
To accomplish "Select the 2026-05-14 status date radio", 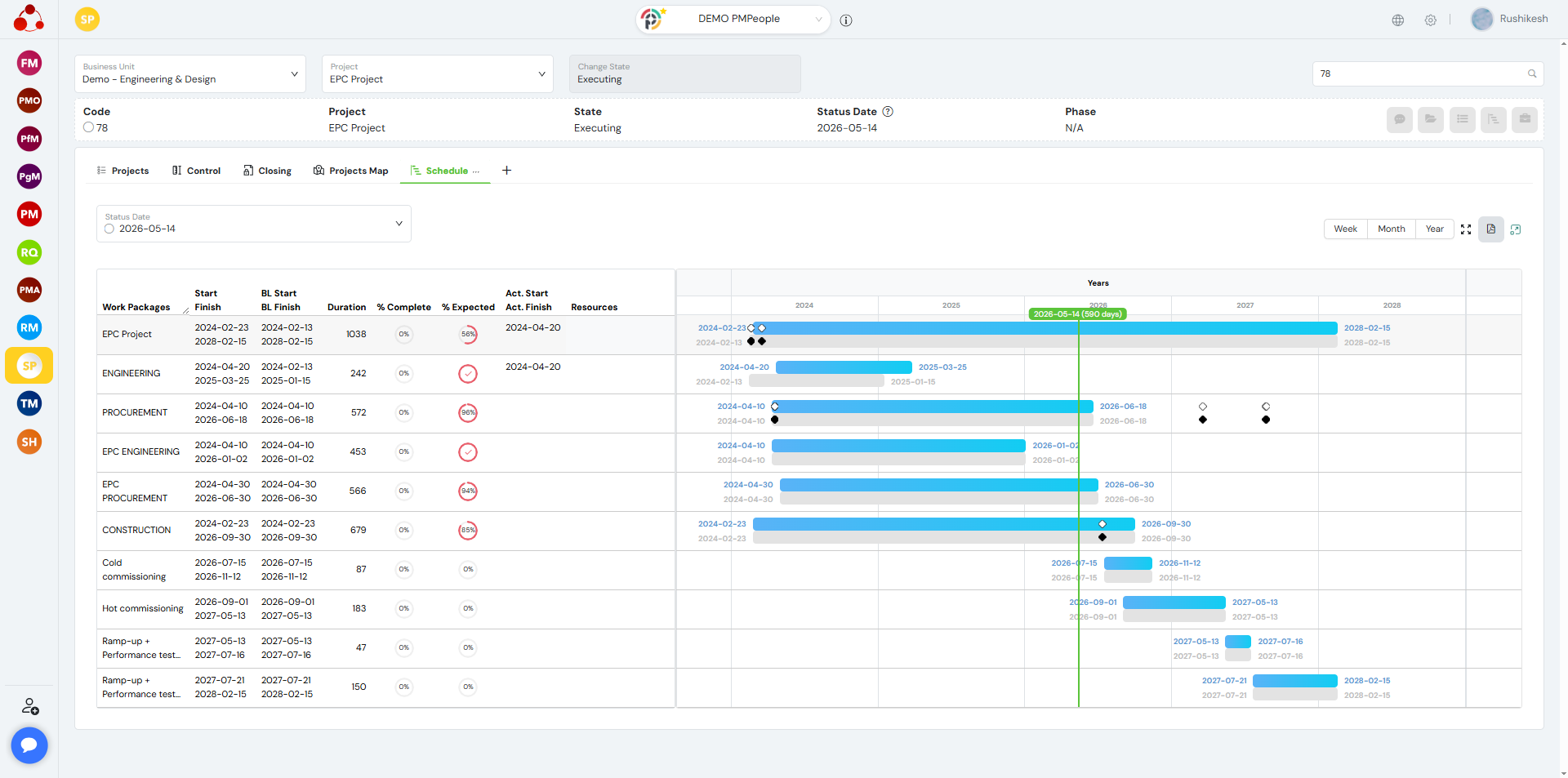I will coord(109,229).
